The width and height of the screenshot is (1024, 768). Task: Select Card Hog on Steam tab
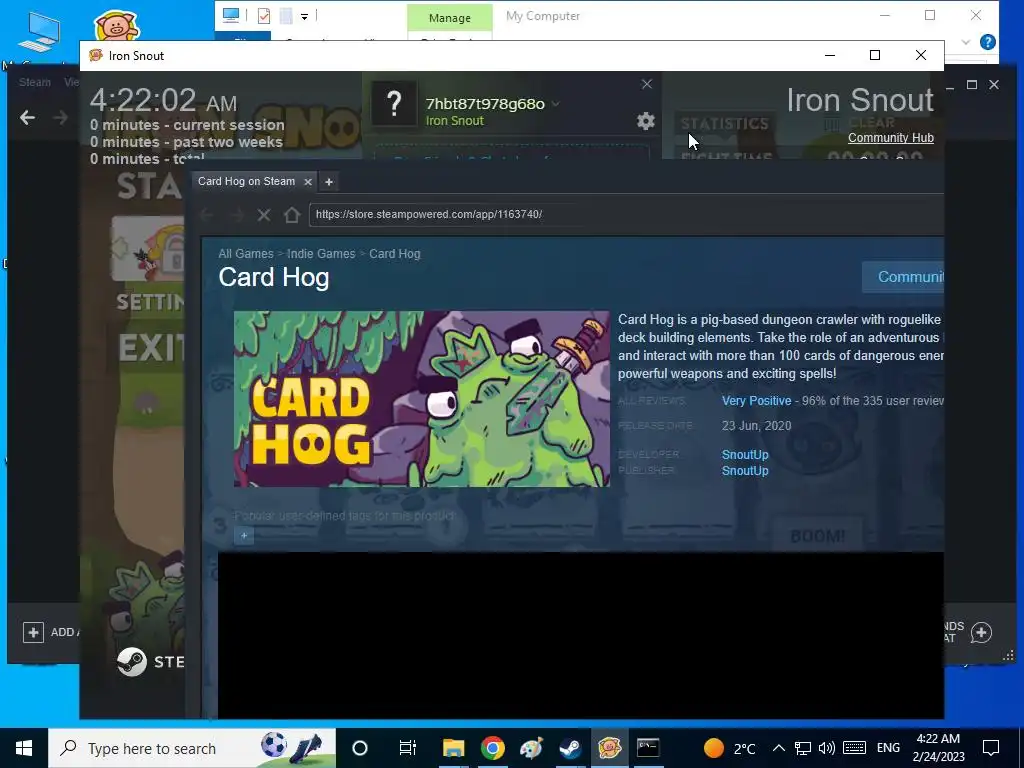pos(246,182)
